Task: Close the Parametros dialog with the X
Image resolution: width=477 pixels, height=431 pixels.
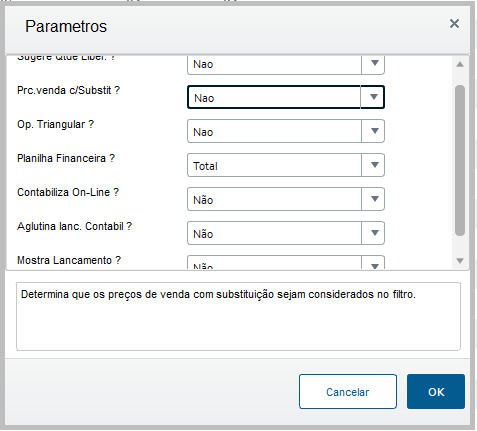Action: (x=454, y=24)
